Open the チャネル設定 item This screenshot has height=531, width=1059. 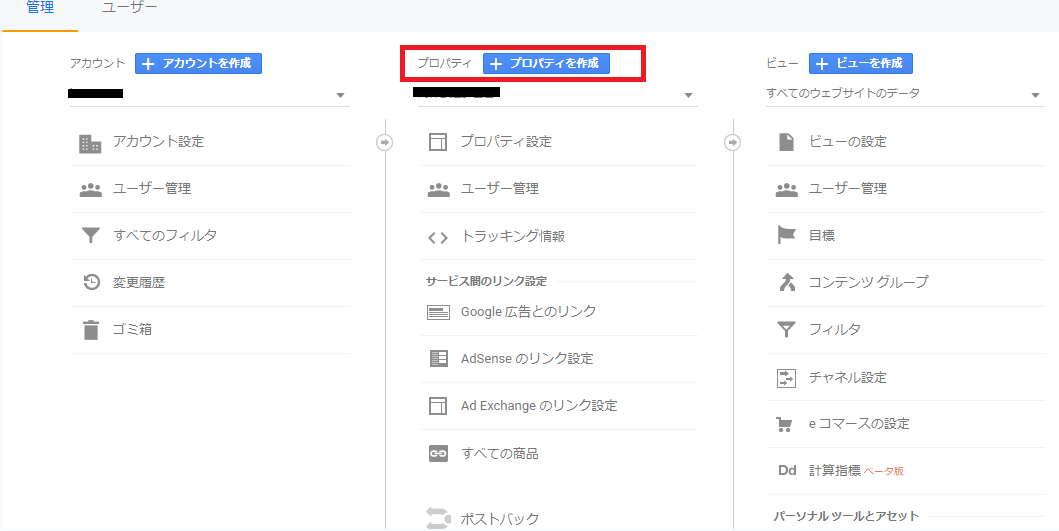tap(847, 378)
